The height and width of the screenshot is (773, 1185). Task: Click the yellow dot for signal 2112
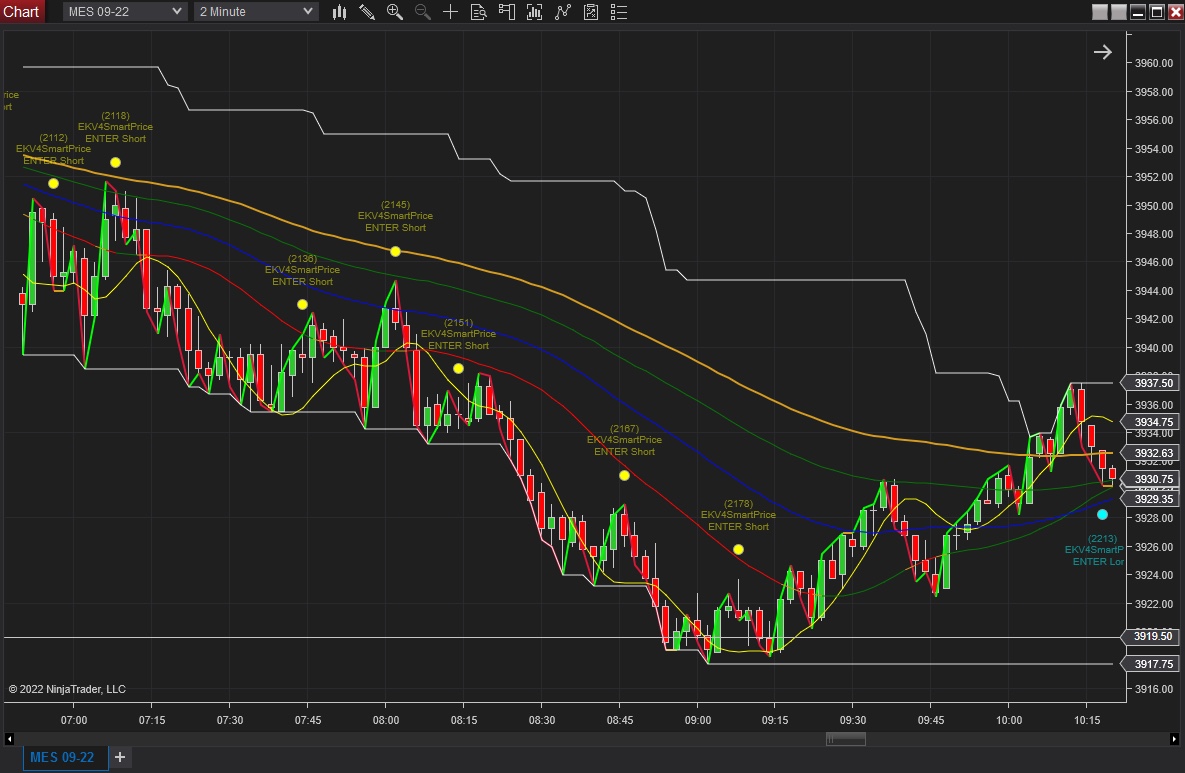tap(53, 184)
